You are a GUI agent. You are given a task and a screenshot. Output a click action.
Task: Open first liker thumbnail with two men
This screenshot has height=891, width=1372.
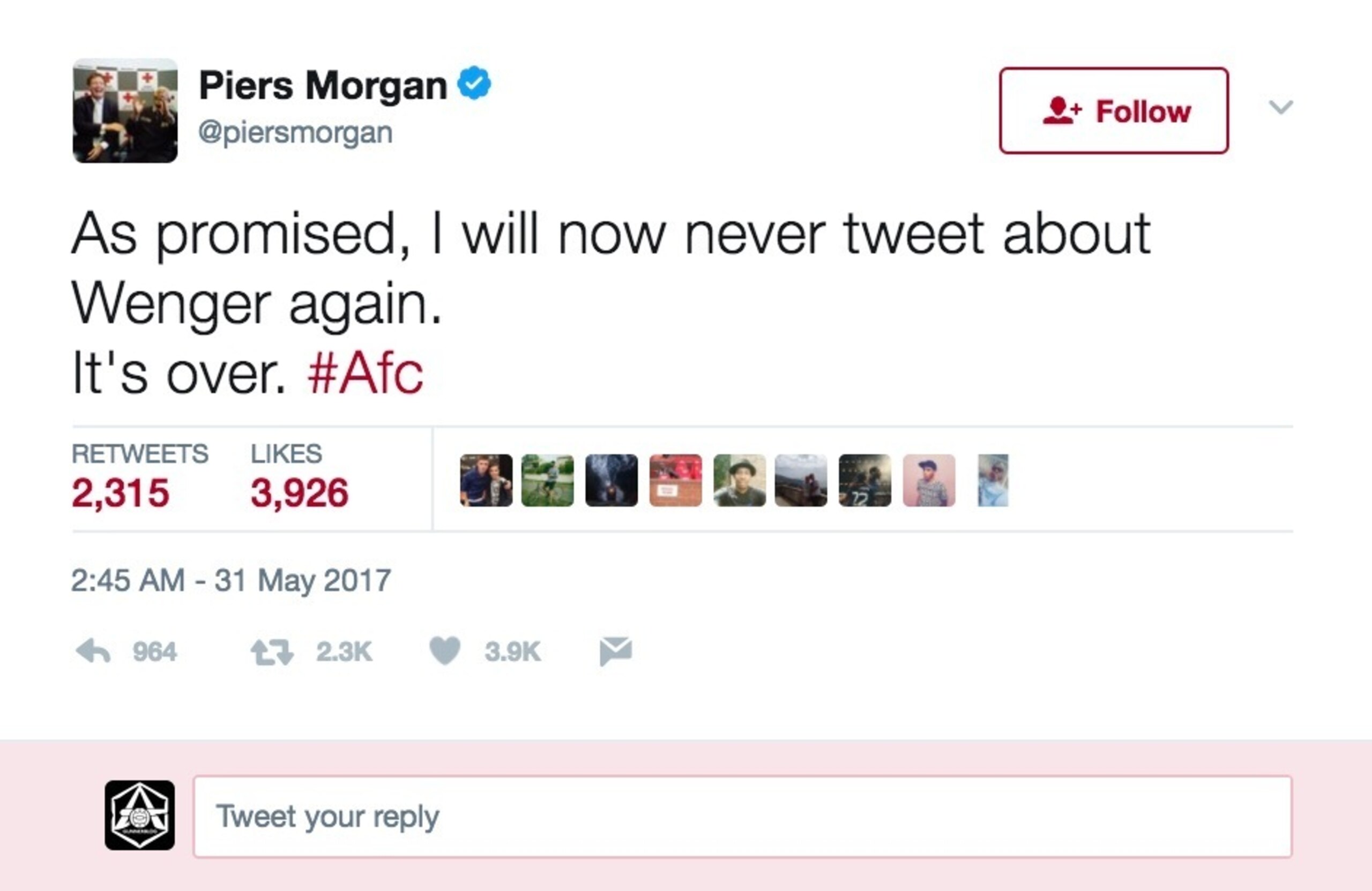(x=486, y=481)
